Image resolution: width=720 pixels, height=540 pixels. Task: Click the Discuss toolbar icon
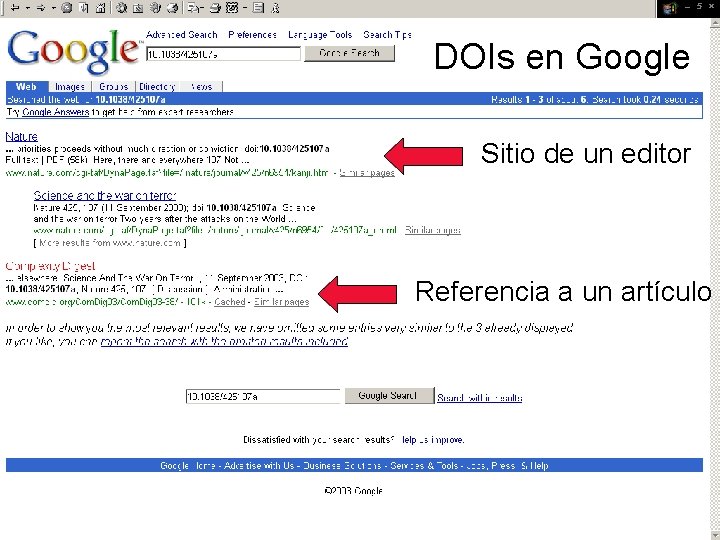pos(259,8)
